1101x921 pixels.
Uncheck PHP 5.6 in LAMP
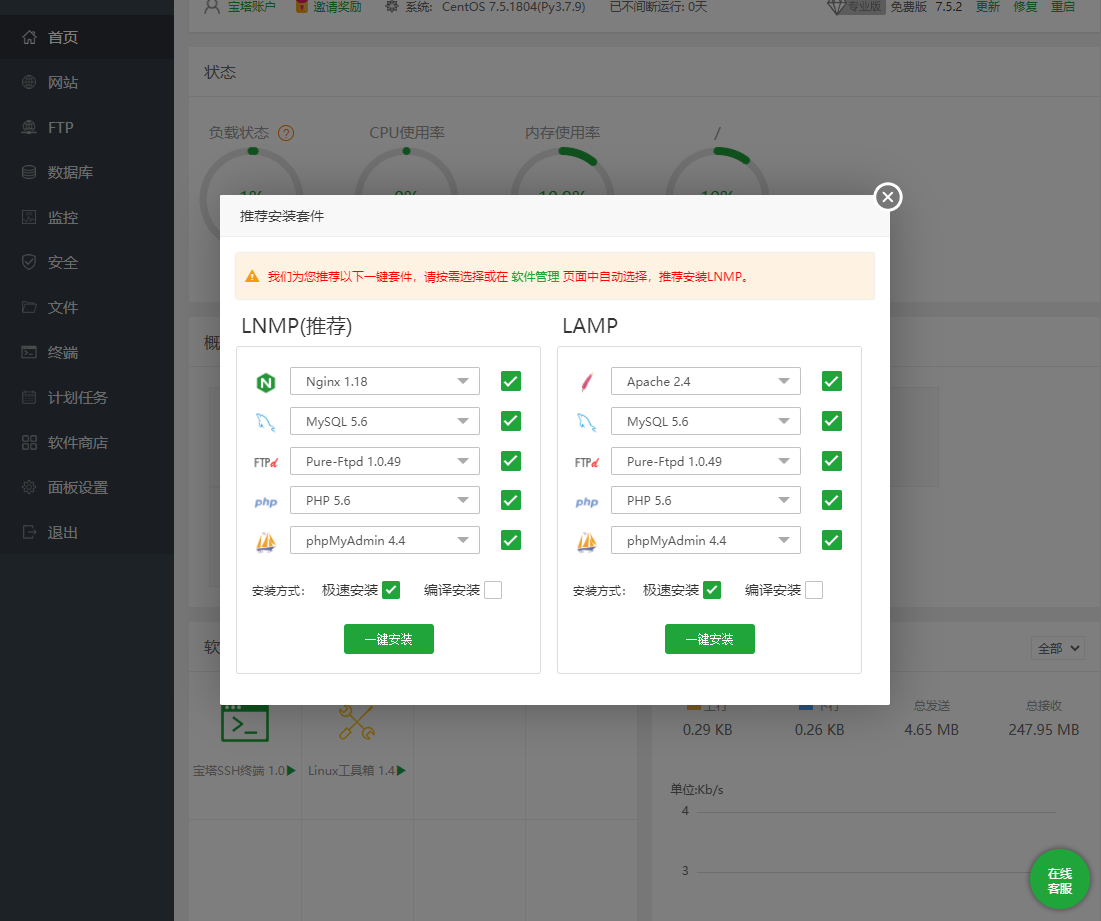(x=831, y=501)
